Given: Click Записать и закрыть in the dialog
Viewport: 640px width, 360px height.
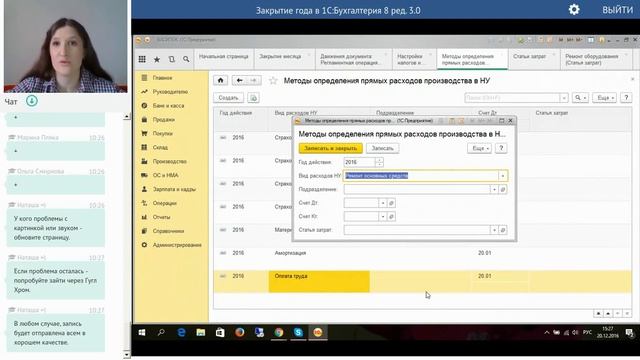Looking at the screenshot, I should [x=331, y=148].
